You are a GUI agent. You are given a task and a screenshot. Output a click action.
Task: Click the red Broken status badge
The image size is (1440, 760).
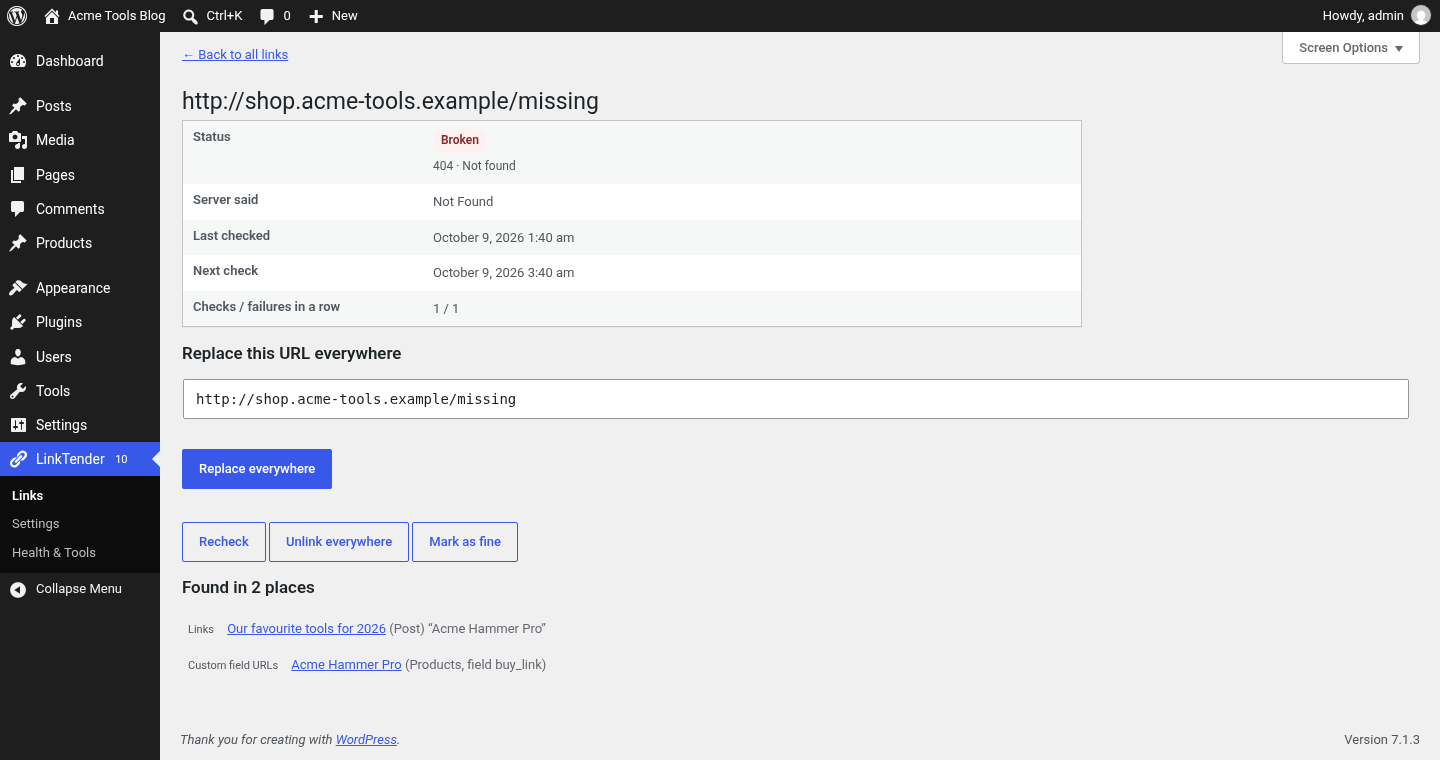coord(460,140)
